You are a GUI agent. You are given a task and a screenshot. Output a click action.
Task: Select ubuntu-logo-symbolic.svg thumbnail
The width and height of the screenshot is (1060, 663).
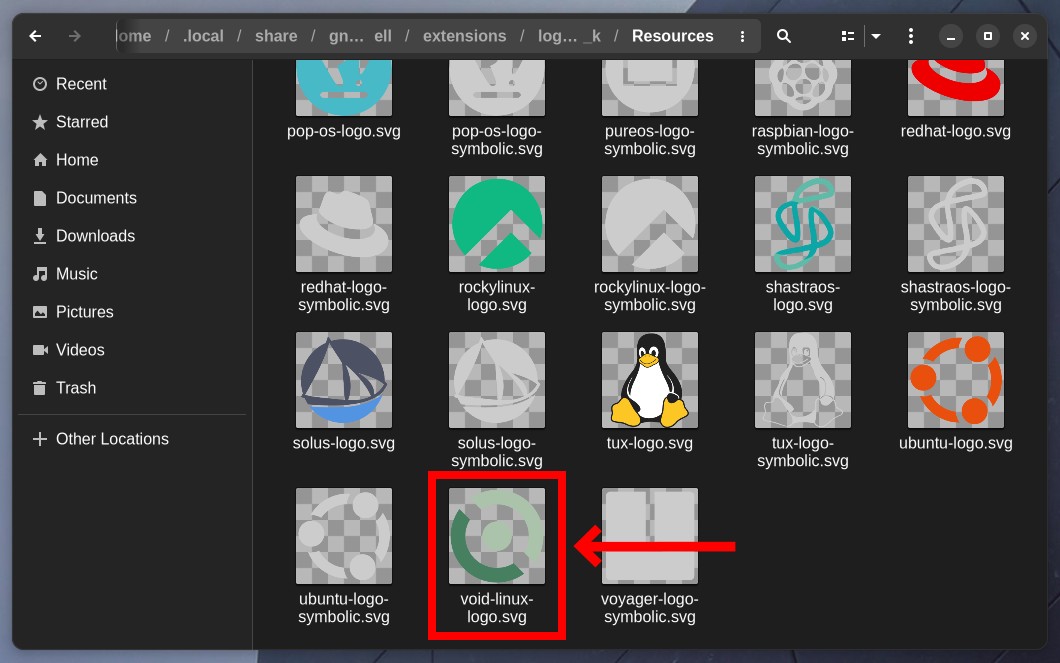343,536
